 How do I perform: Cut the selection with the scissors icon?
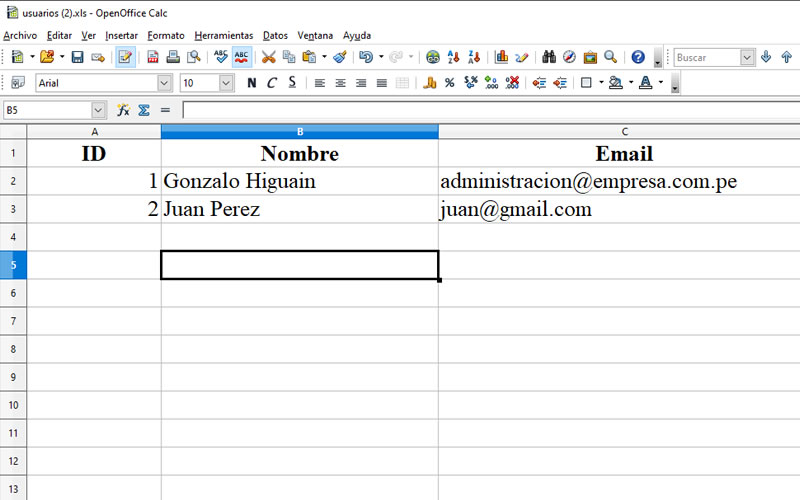coord(268,57)
